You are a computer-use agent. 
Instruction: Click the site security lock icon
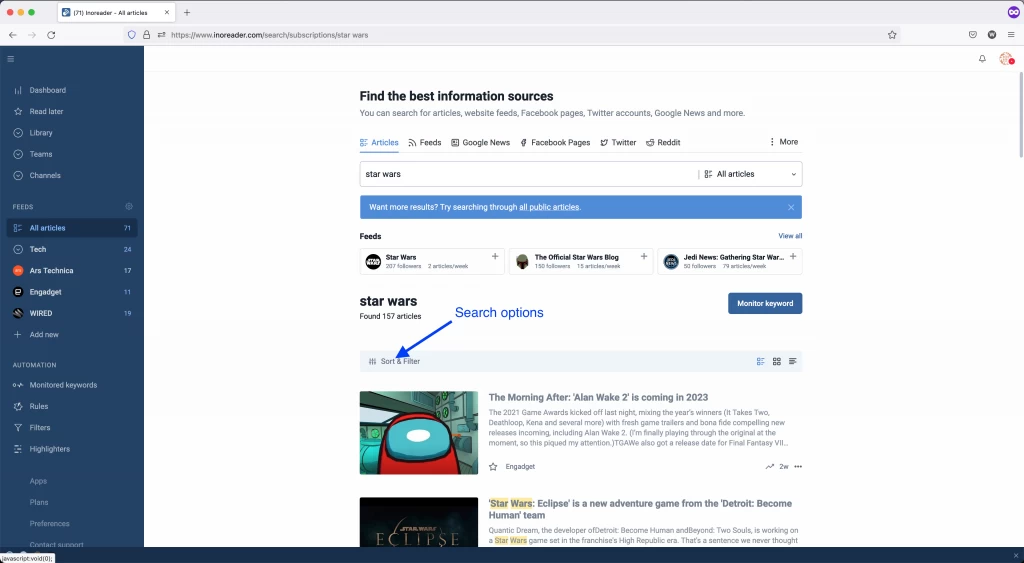(146, 35)
